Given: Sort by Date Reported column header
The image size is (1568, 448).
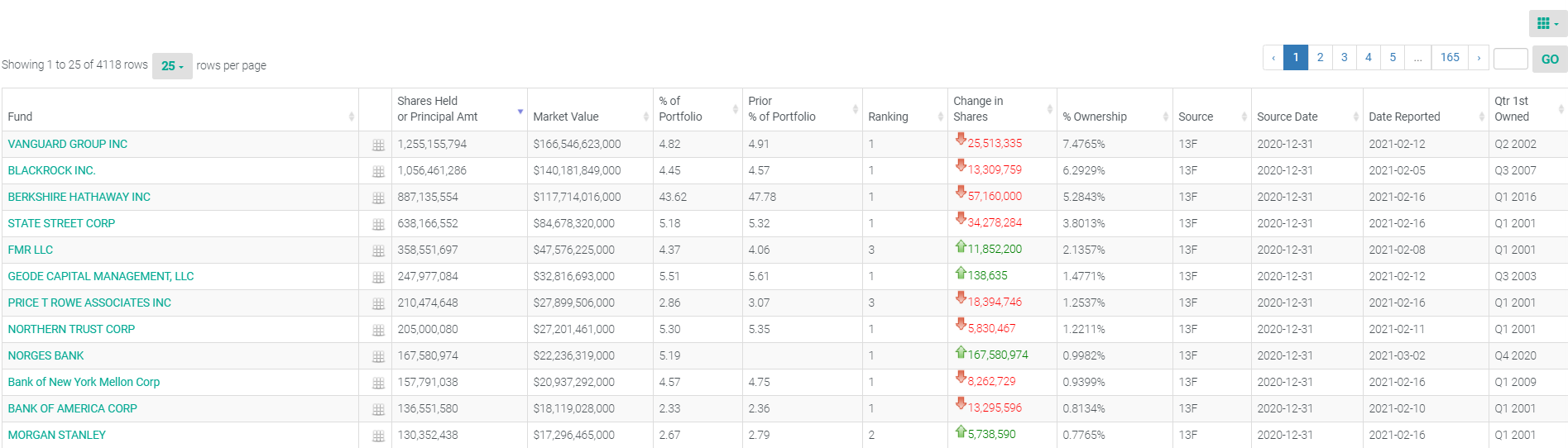Looking at the screenshot, I should pyautogui.click(x=1426, y=109).
